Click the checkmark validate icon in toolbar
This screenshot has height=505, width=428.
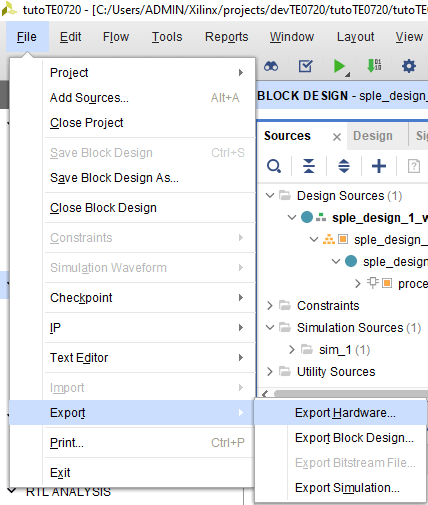click(305, 66)
